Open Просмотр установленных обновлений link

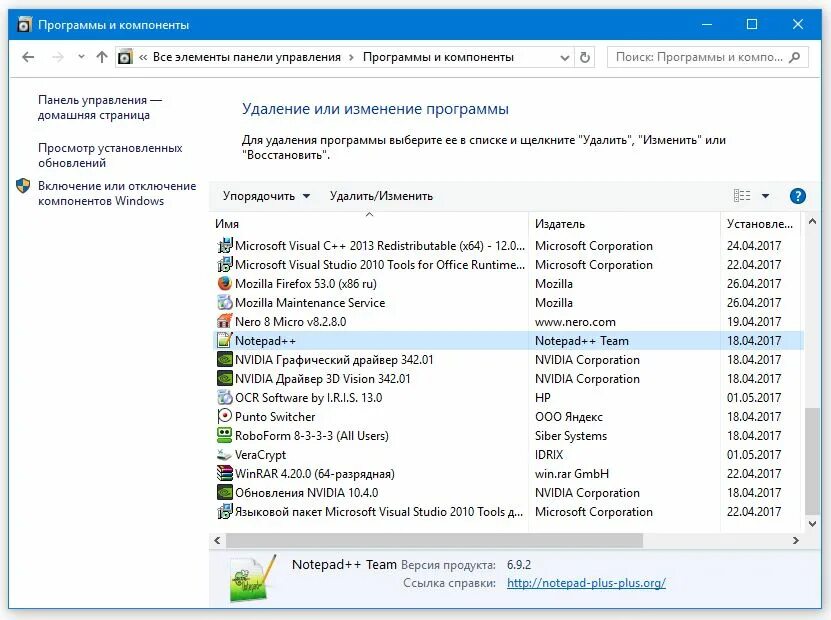[x=110, y=155]
